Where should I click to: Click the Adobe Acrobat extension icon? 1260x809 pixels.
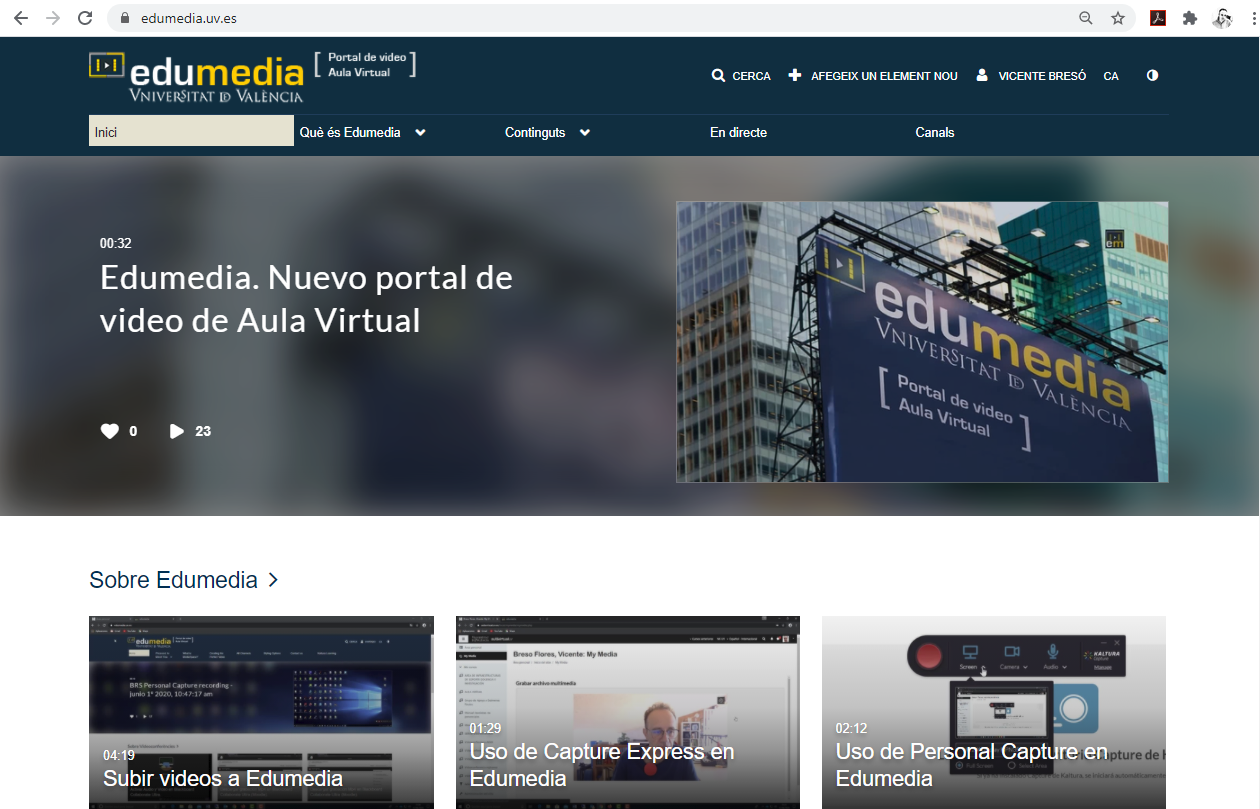coord(1158,18)
